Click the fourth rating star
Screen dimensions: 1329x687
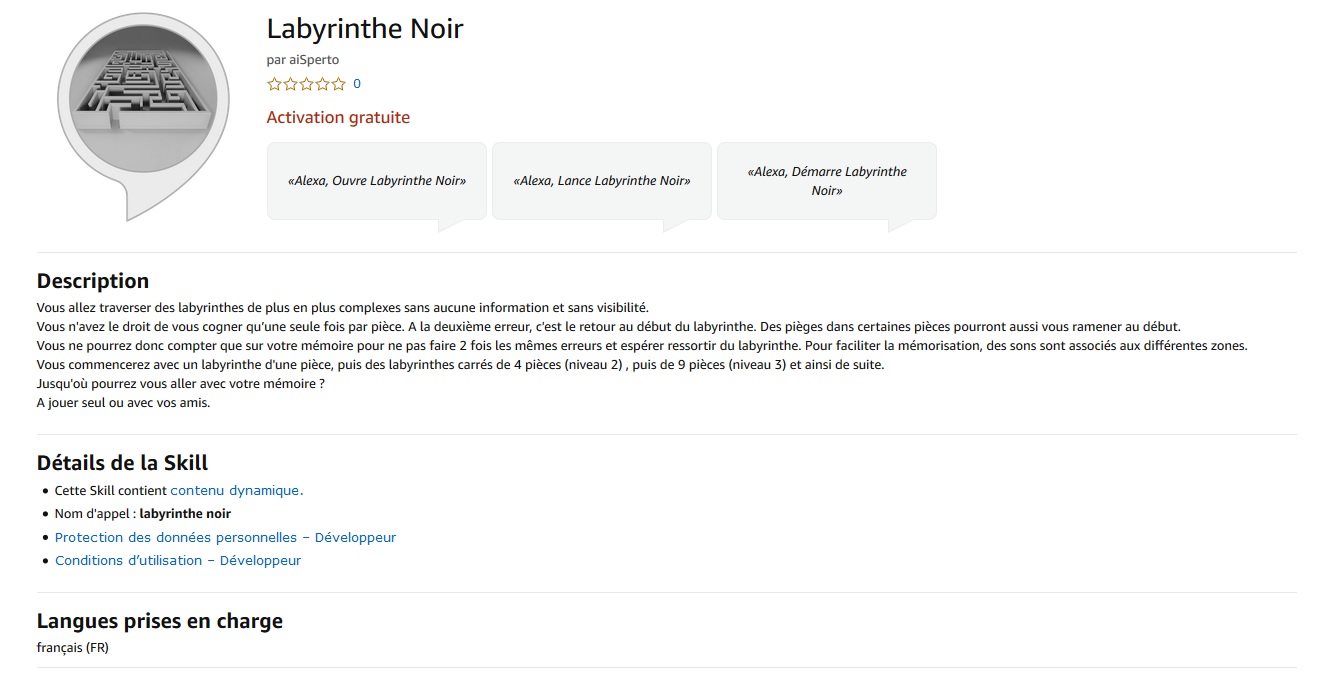[x=323, y=84]
